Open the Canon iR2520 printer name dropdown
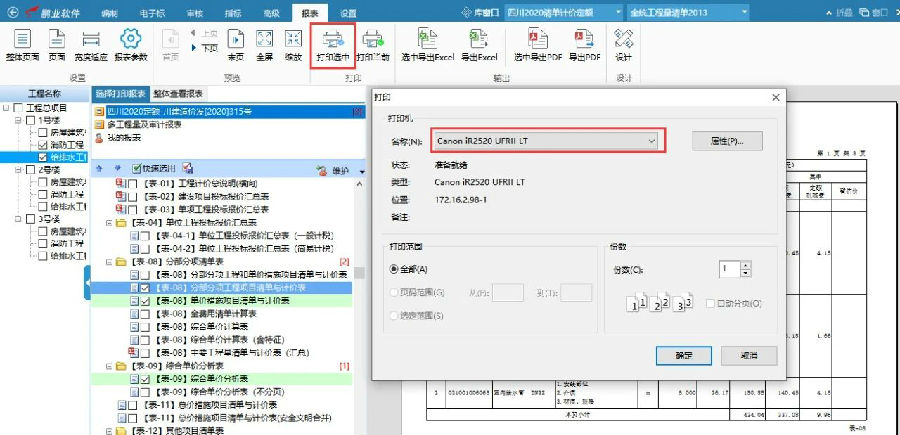This screenshot has width=900, height=435. point(652,141)
